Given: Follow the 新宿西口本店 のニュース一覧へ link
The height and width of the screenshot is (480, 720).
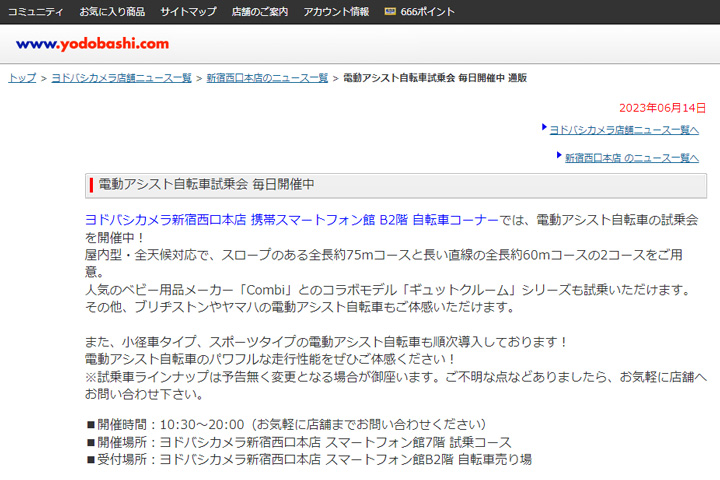Looking at the screenshot, I should 632,157.
